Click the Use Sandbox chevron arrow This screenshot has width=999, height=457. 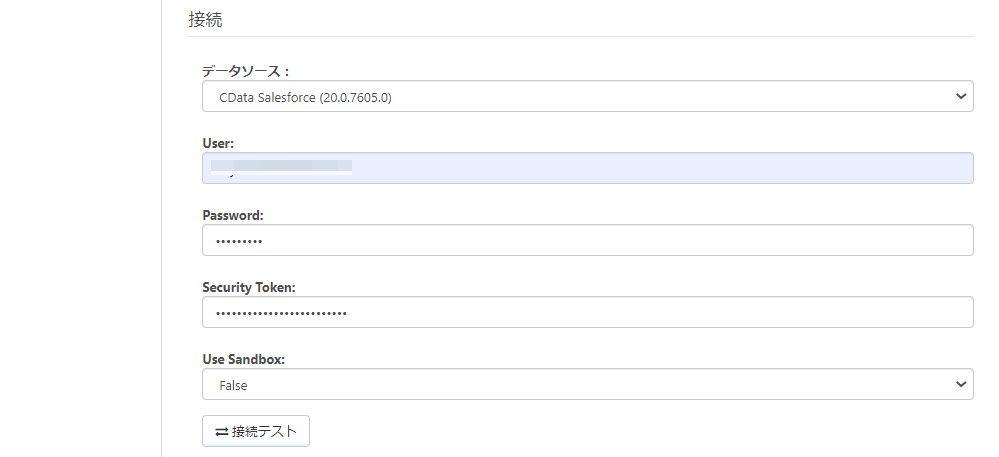pos(961,385)
